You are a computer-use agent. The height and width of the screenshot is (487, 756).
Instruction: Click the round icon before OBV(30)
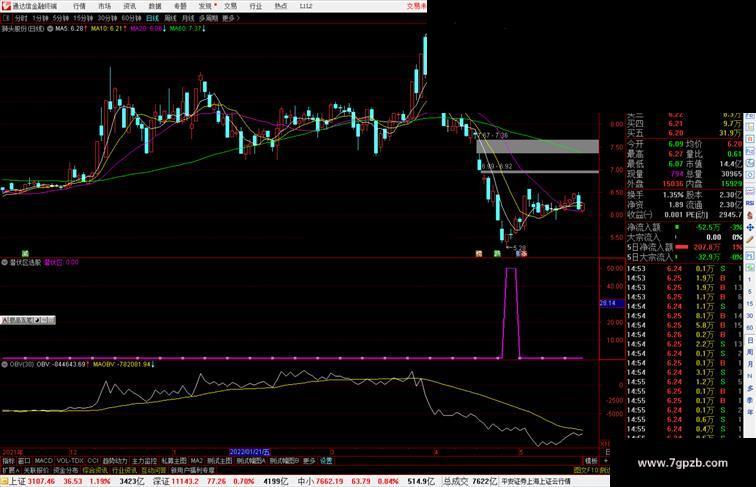coord(5,365)
